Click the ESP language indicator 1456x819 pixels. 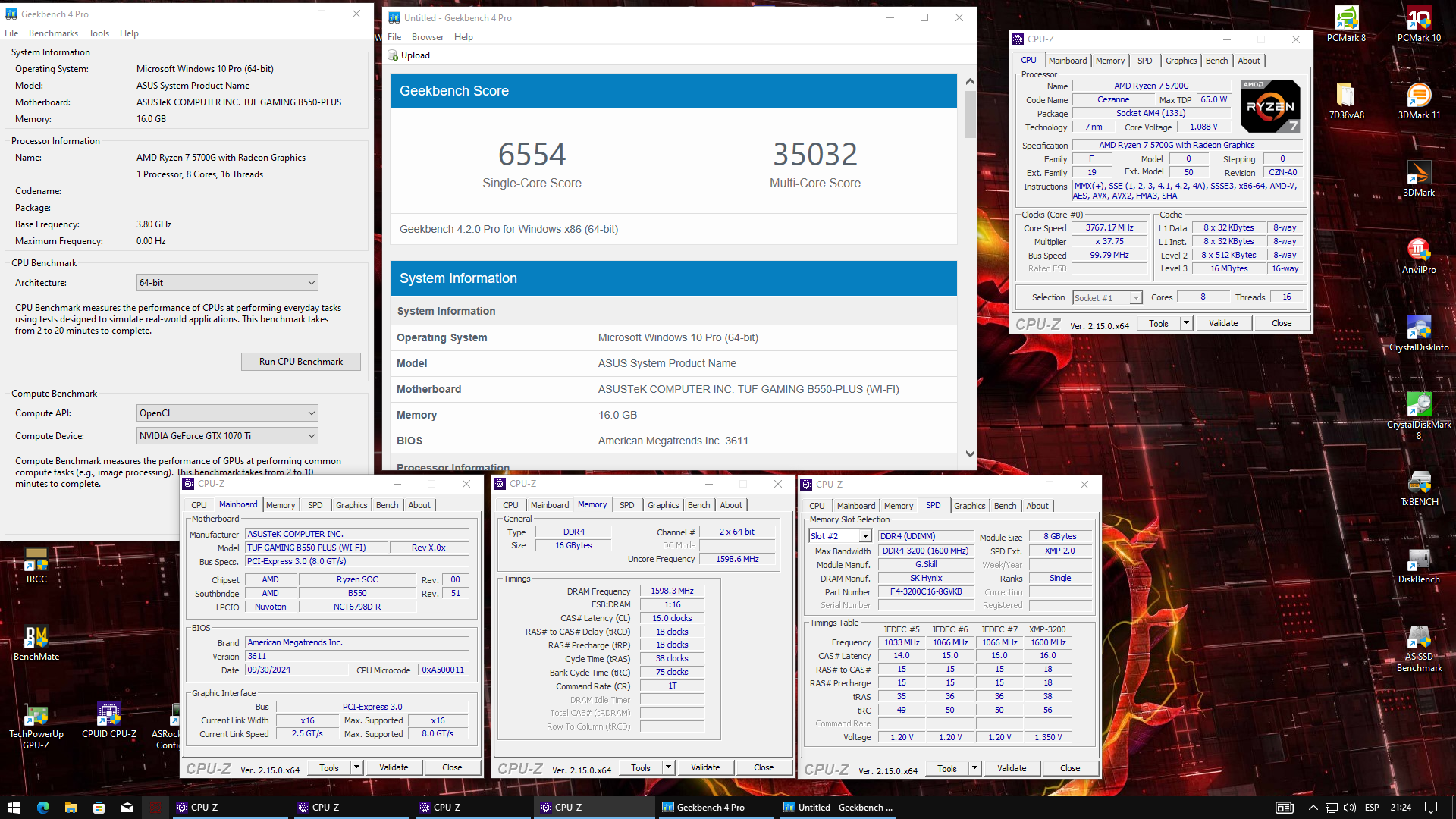1371,807
